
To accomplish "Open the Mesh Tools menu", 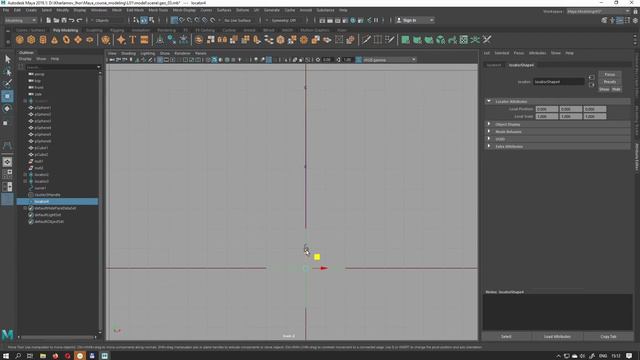I will pyautogui.click(x=158, y=10).
